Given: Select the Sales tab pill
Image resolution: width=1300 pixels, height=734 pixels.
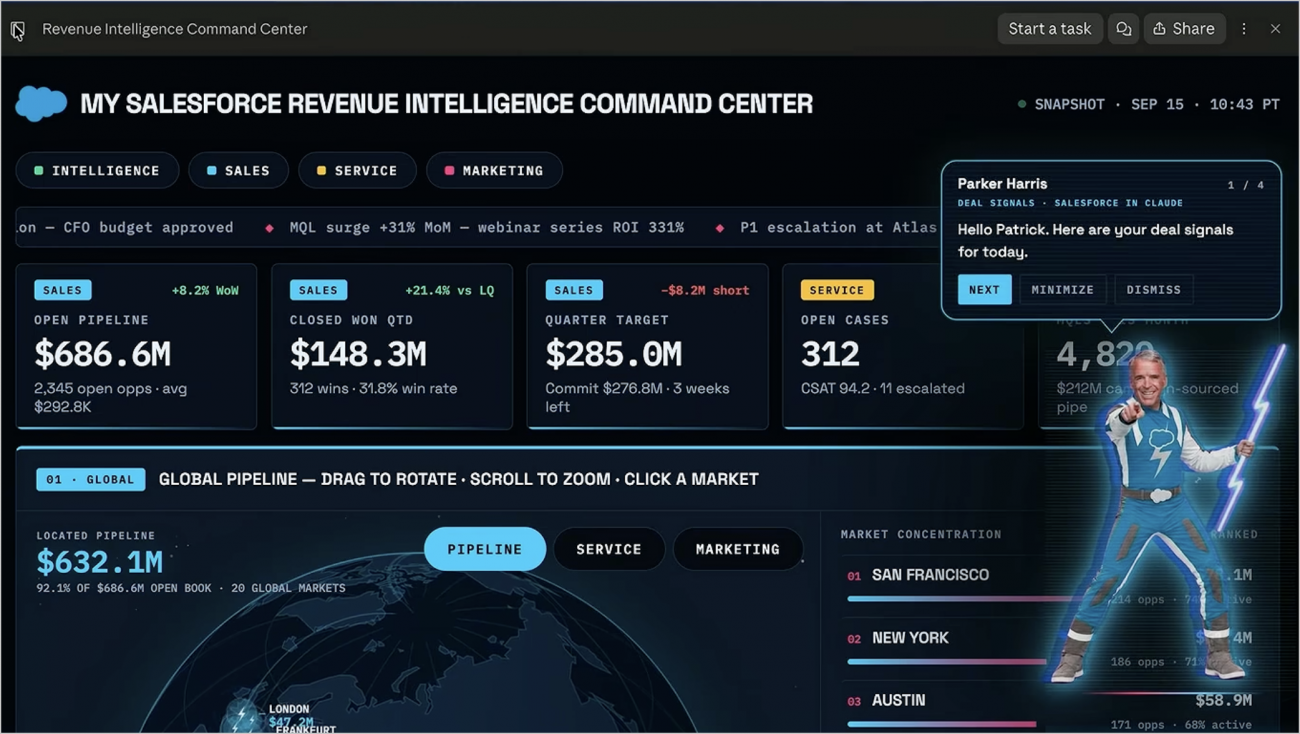Looking at the screenshot, I should 238,171.
